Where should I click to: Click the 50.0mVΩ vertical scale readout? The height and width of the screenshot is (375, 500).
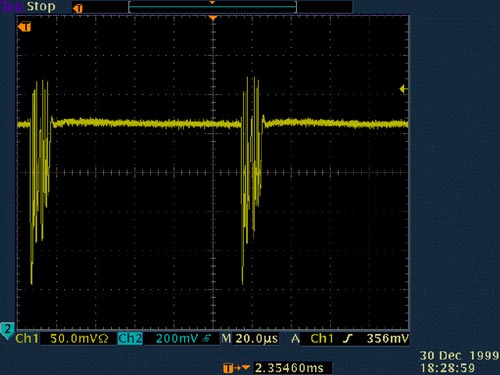click(x=79, y=339)
